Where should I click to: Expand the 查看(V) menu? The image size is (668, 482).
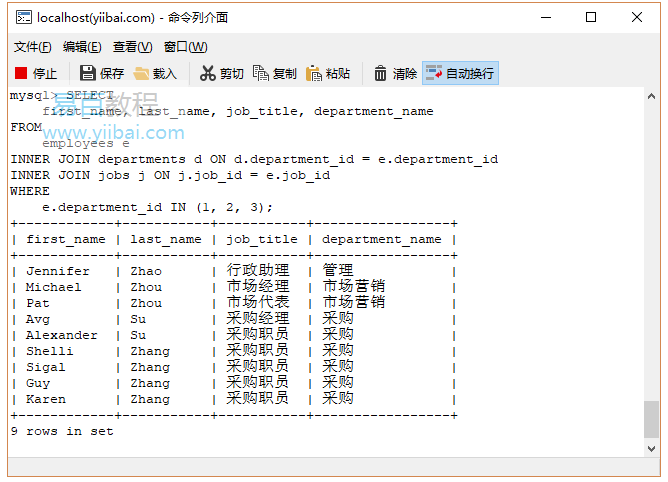point(132,47)
